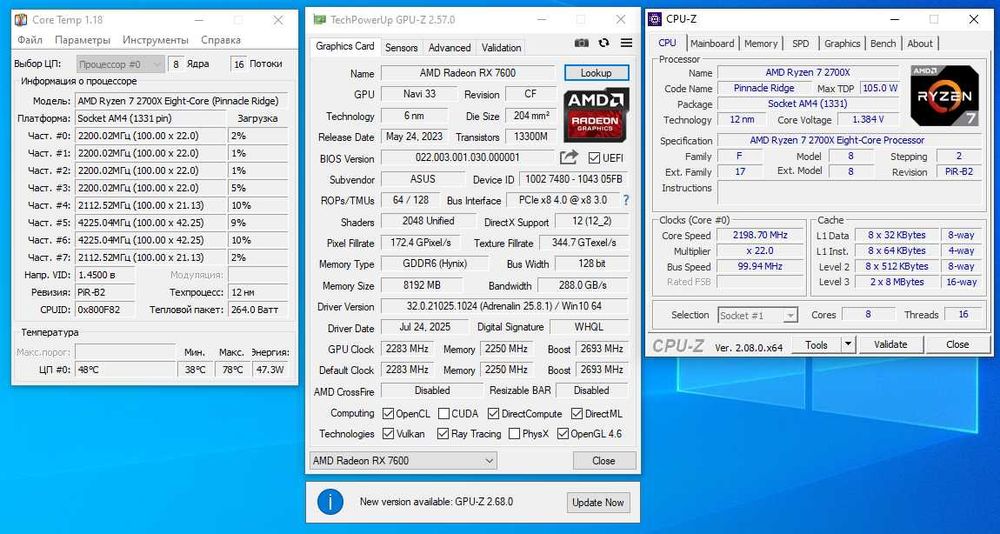Switch to the Validation tab in GPU-Z
This screenshot has width=1000, height=534.
click(x=501, y=48)
